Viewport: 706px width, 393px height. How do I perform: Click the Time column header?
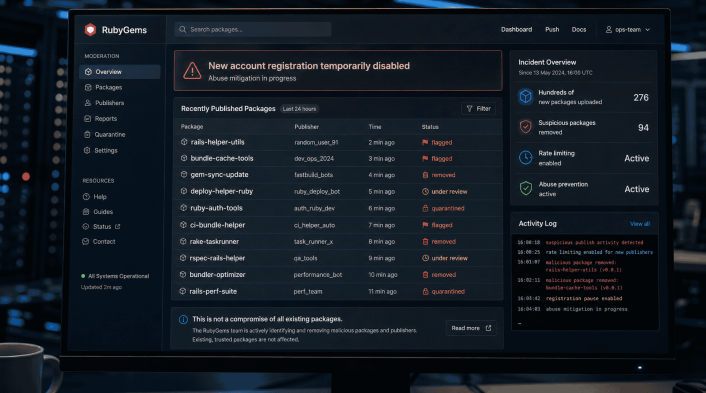(x=375, y=126)
